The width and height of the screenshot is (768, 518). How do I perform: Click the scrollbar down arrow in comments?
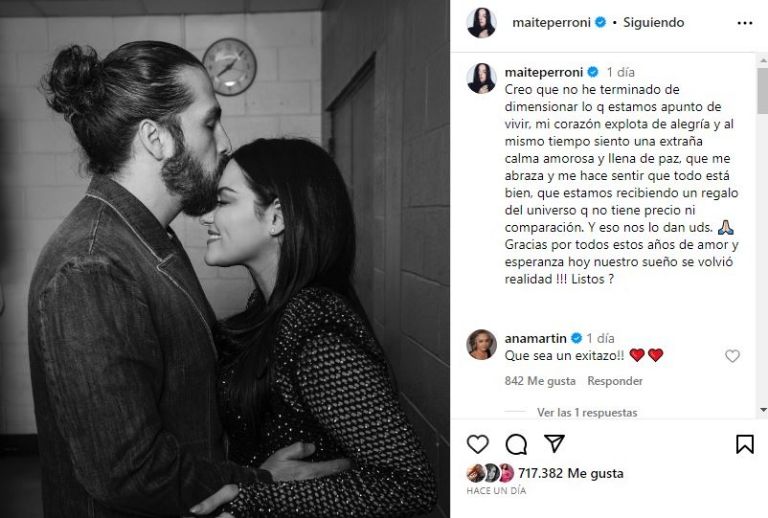coord(763,410)
